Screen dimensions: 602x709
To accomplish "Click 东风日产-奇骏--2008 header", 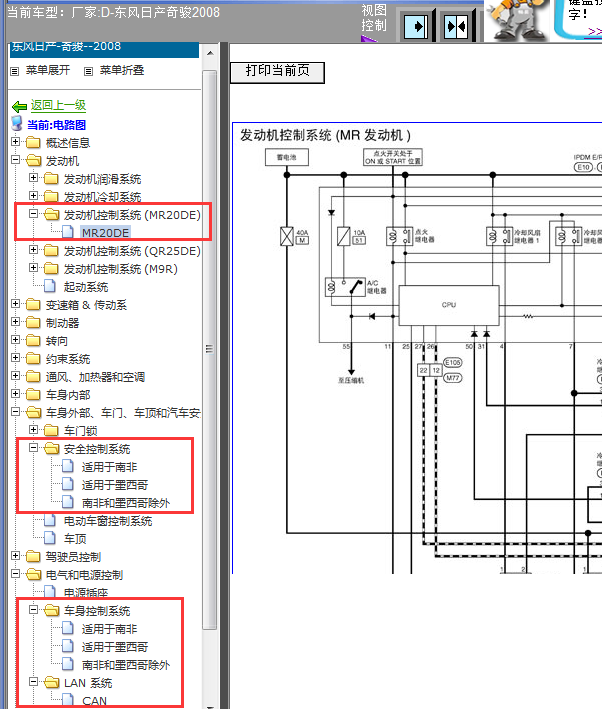I will click(104, 49).
